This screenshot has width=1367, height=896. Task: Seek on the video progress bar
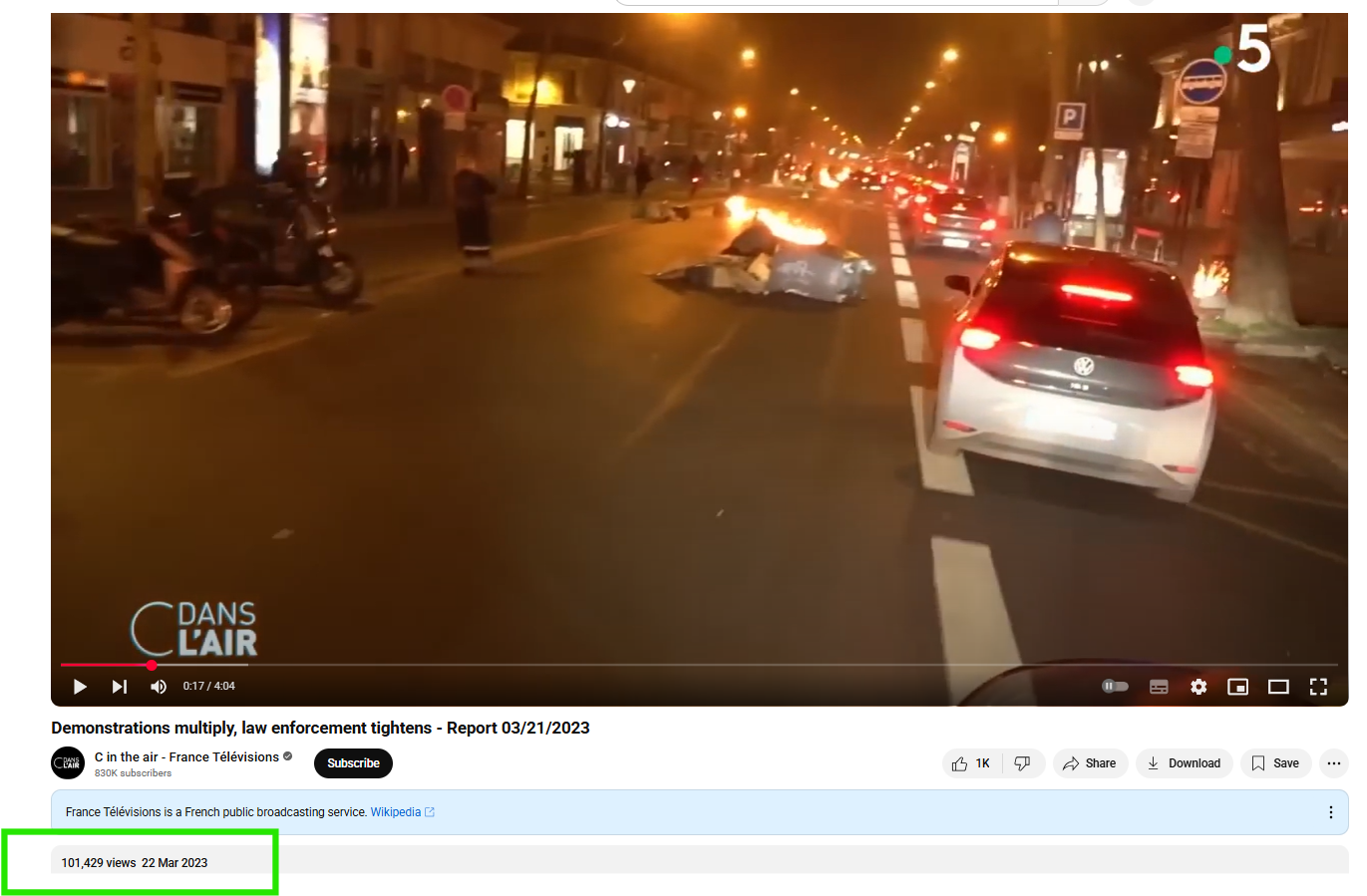coord(700,665)
